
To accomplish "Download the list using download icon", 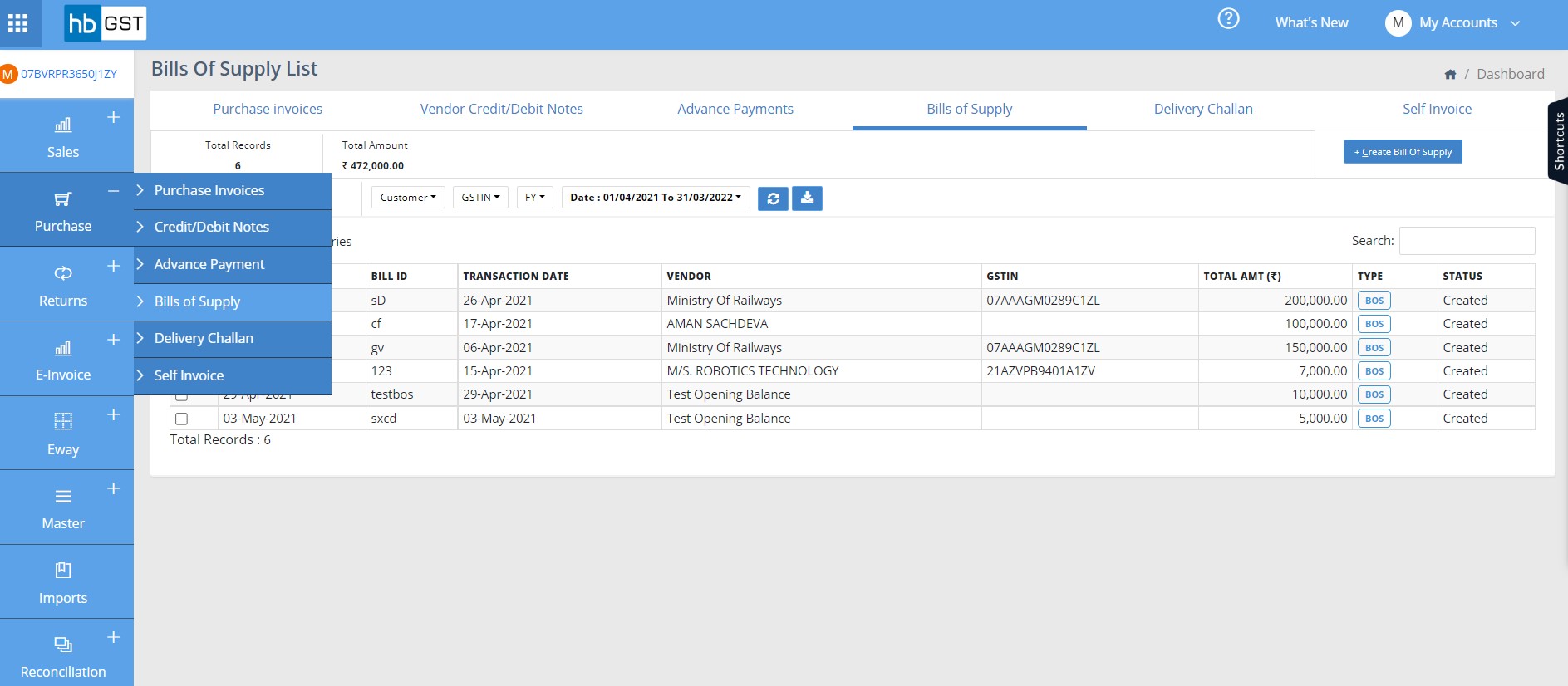I will 807,198.
